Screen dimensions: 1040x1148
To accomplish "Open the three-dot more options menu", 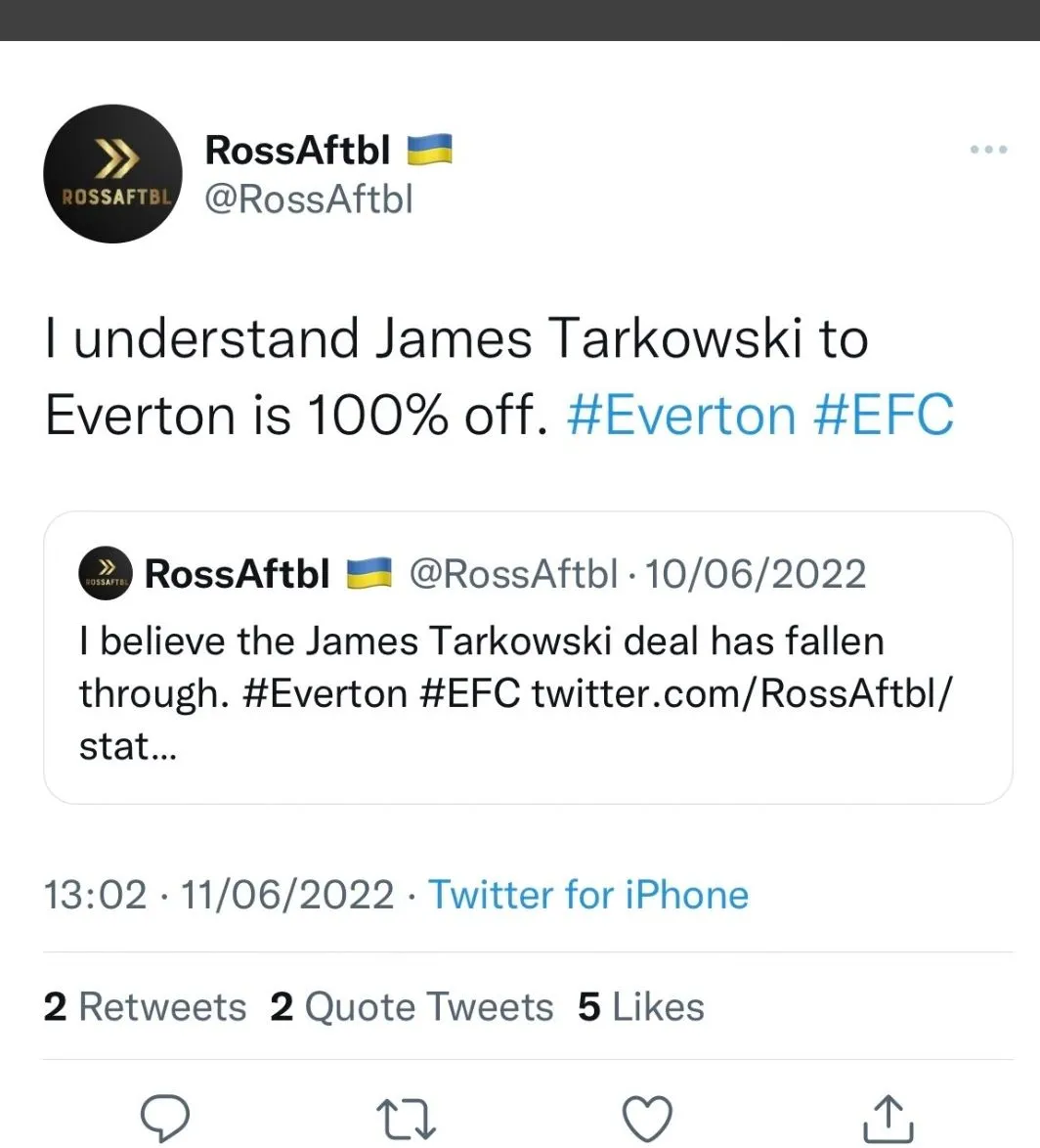I will point(987,150).
